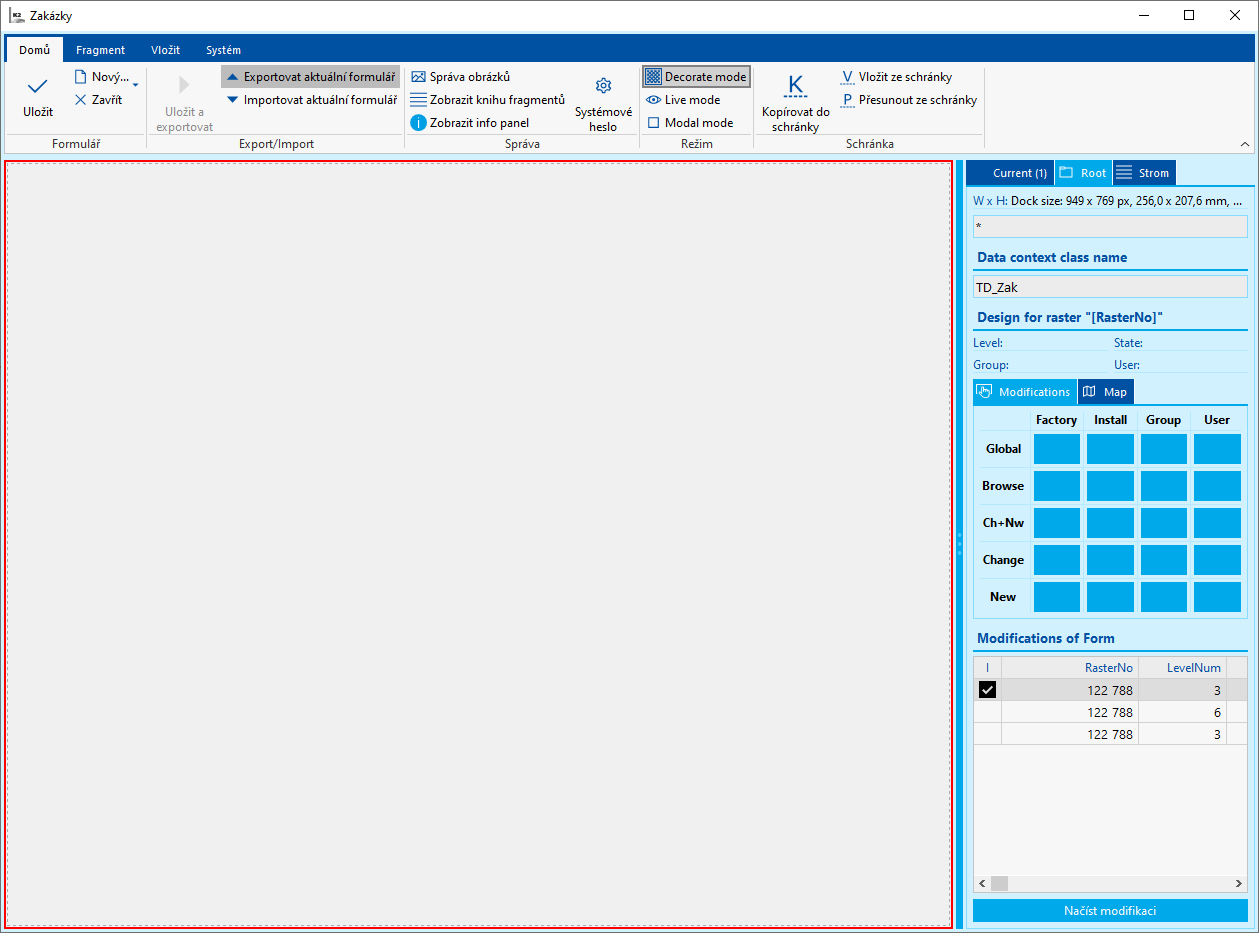Click the Global Install blue cell

(1110, 449)
